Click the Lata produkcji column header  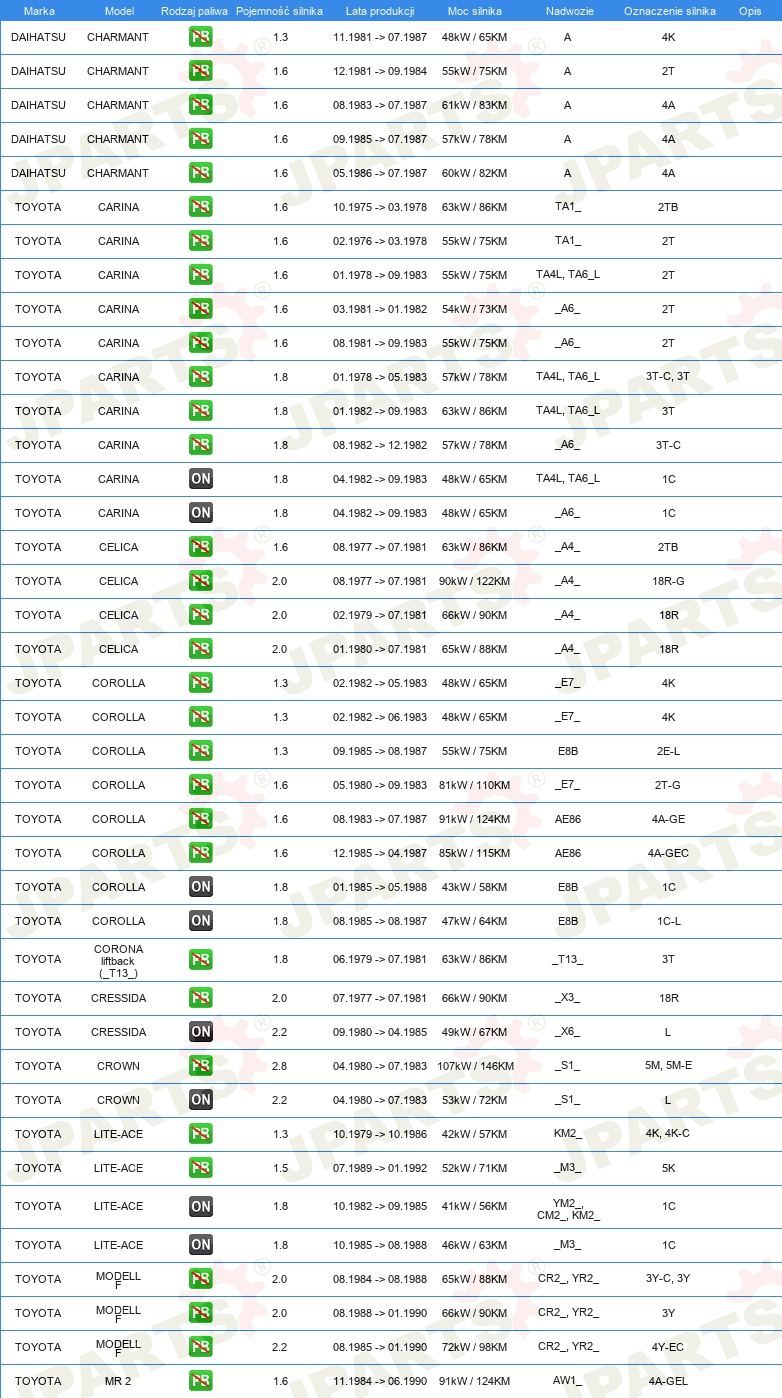pyautogui.click(x=380, y=11)
